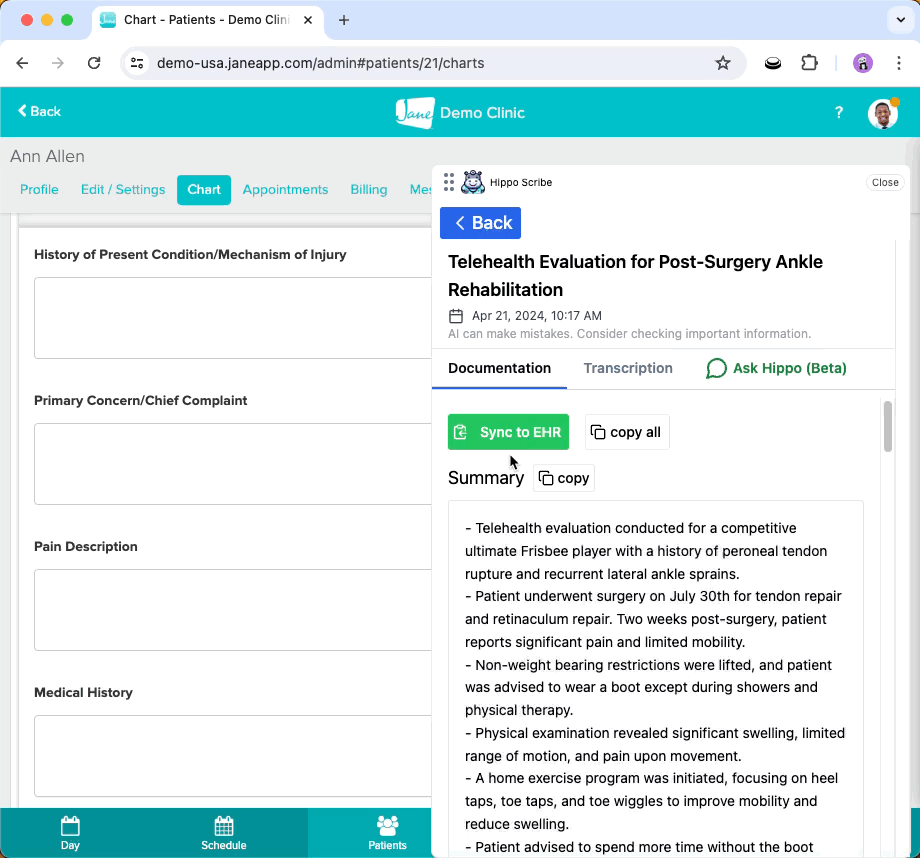Open the Chrome profile avatar
The height and width of the screenshot is (858, 920).
click(x=862, y=63)
